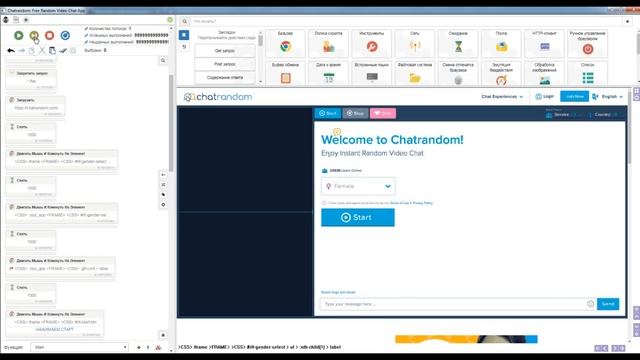Click the Undo arrow icon
Image resolution: width=640 pixels, height=360 pixels.
tap(11, 51)
